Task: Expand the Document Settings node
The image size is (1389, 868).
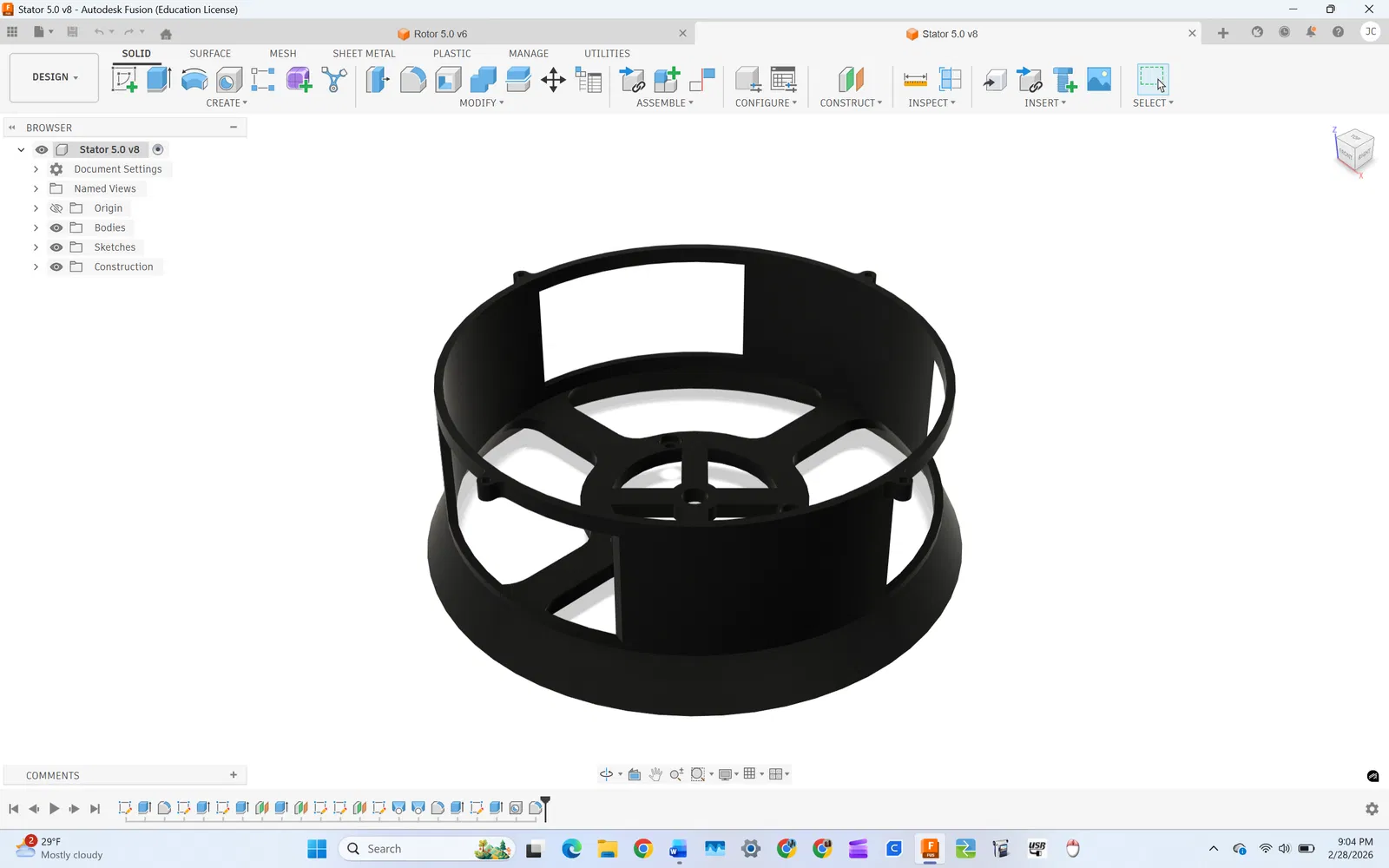Action: [36, 169]
